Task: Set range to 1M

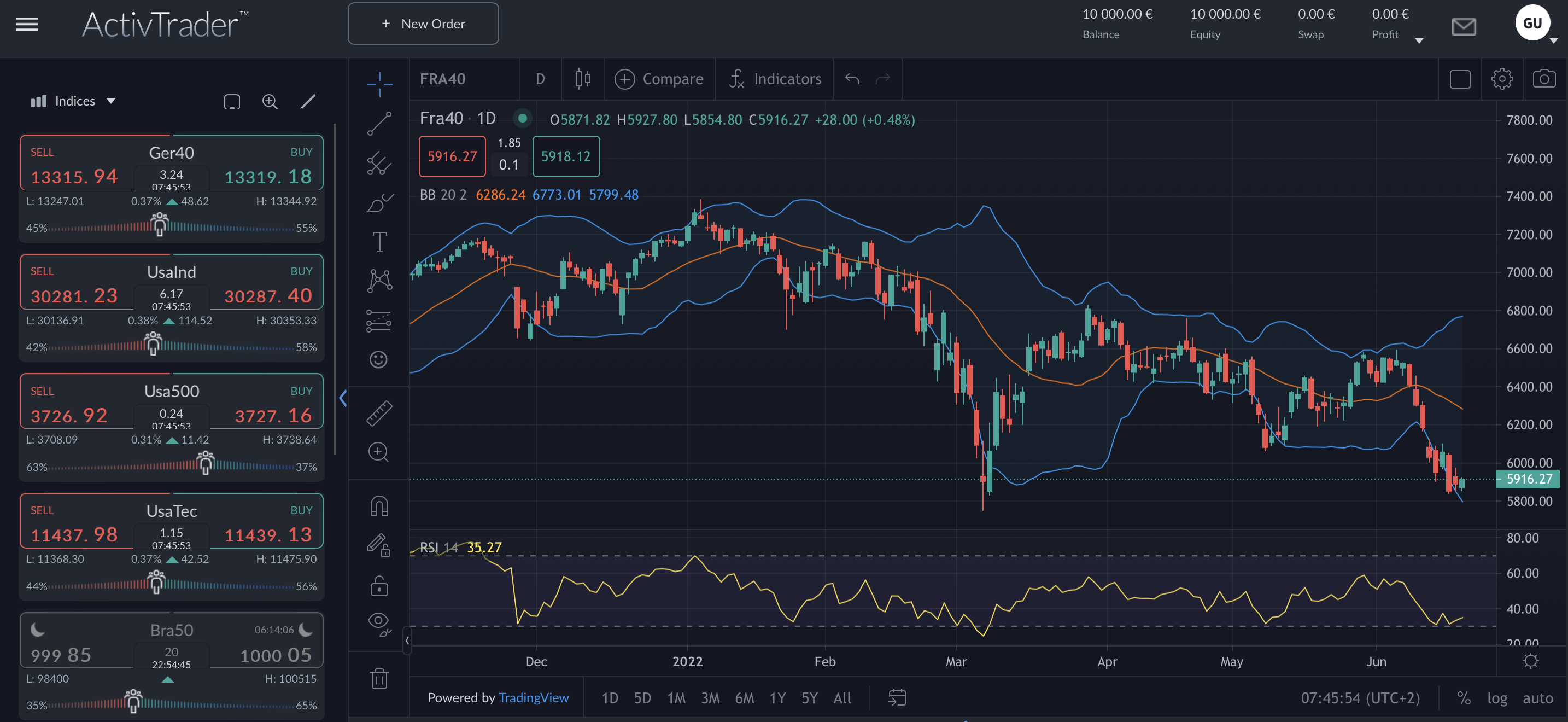Action: [x=676, y=697]
